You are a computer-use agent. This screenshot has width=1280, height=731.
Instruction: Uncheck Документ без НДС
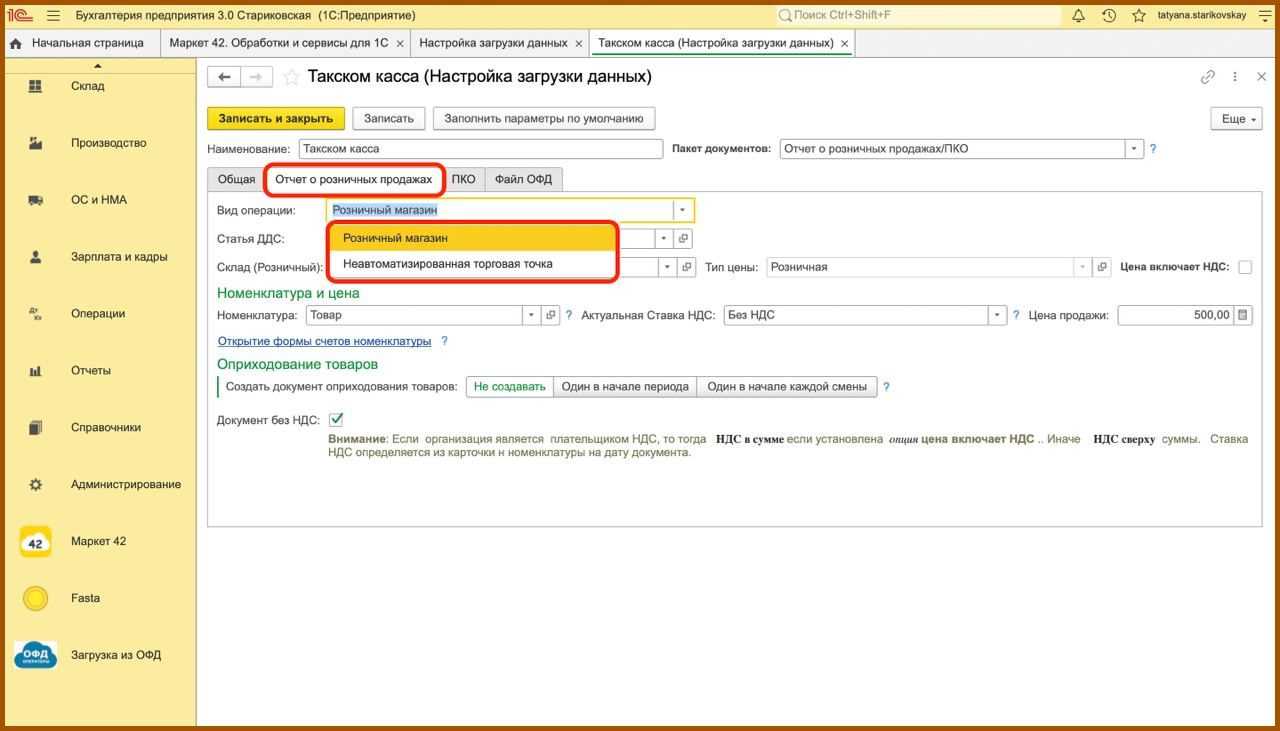click(x=336, y=420)
